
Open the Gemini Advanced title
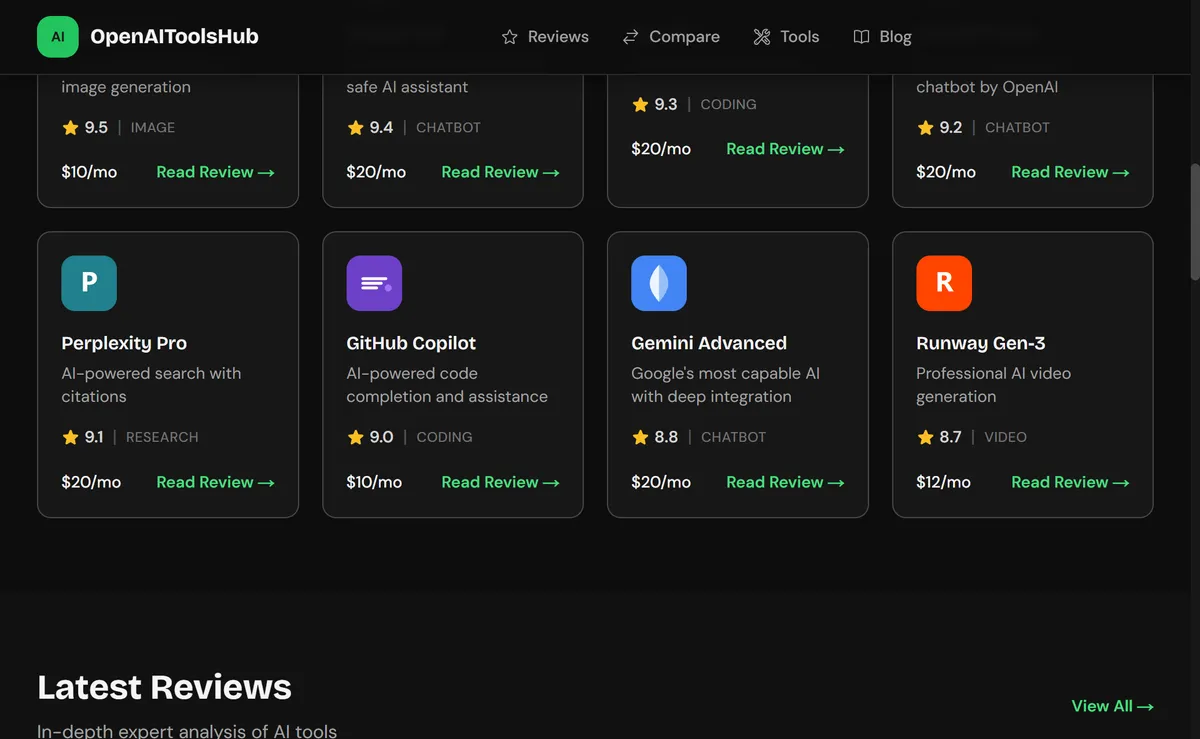pos(709,343)
